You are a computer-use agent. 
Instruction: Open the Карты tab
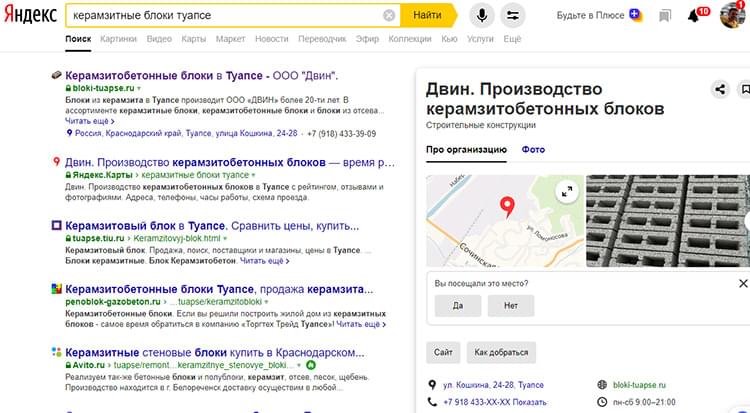[194, 39]
